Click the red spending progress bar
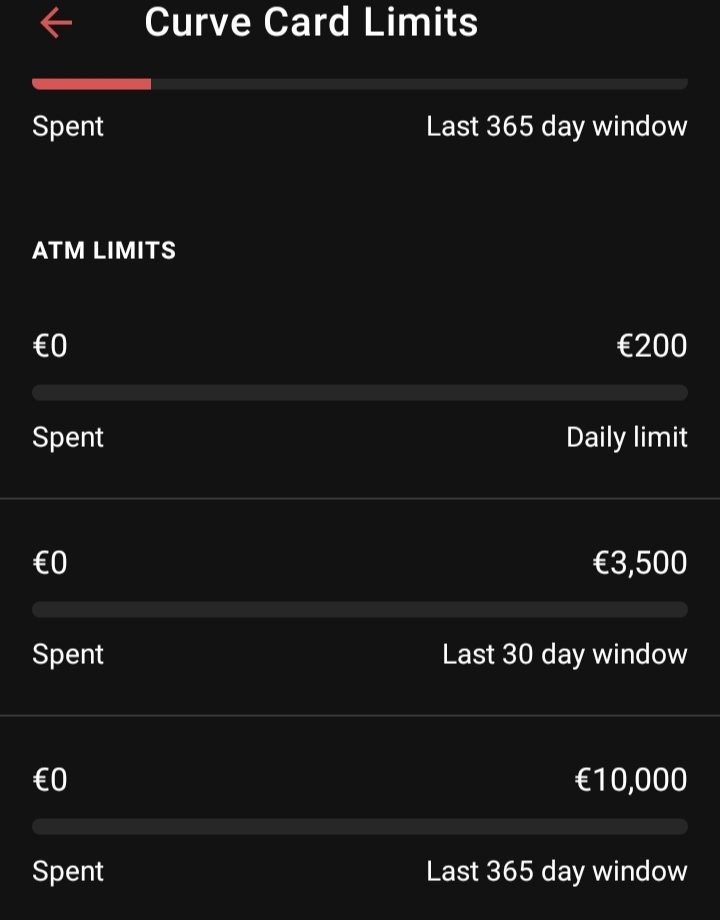The height and width of the screenshot is (920, 720). tap(360, 84)
